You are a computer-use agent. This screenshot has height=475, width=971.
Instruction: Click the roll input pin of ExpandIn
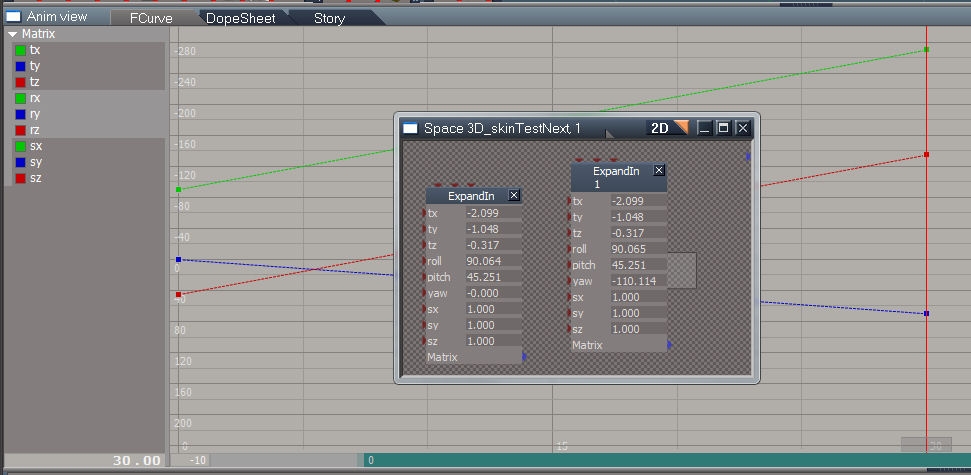424,261
